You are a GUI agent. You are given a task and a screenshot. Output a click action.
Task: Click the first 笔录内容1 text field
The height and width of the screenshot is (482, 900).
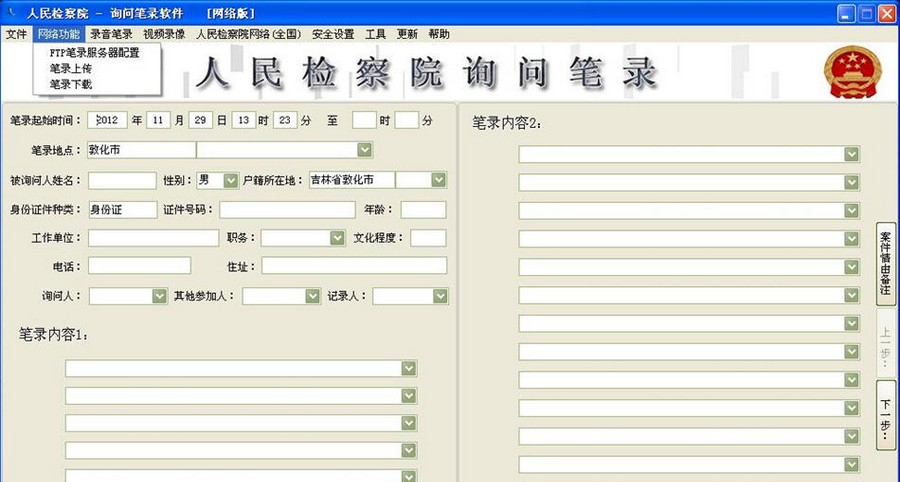coord(234,368)
